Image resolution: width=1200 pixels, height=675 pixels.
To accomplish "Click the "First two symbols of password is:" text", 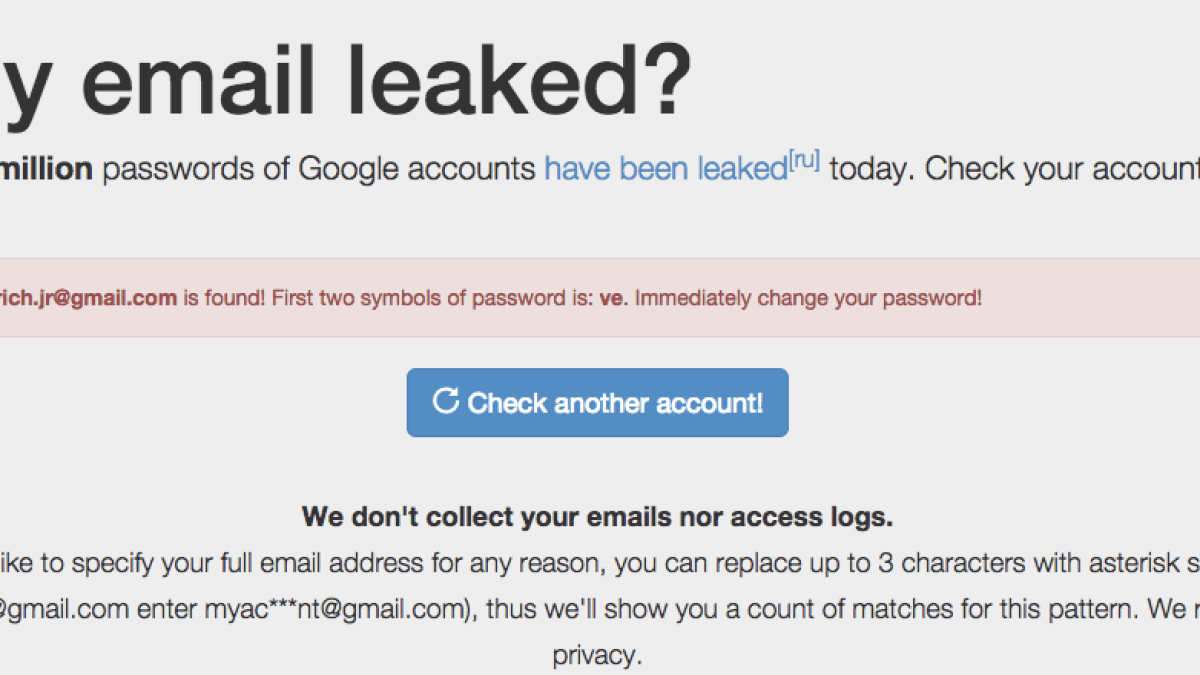I will point(432,298).
